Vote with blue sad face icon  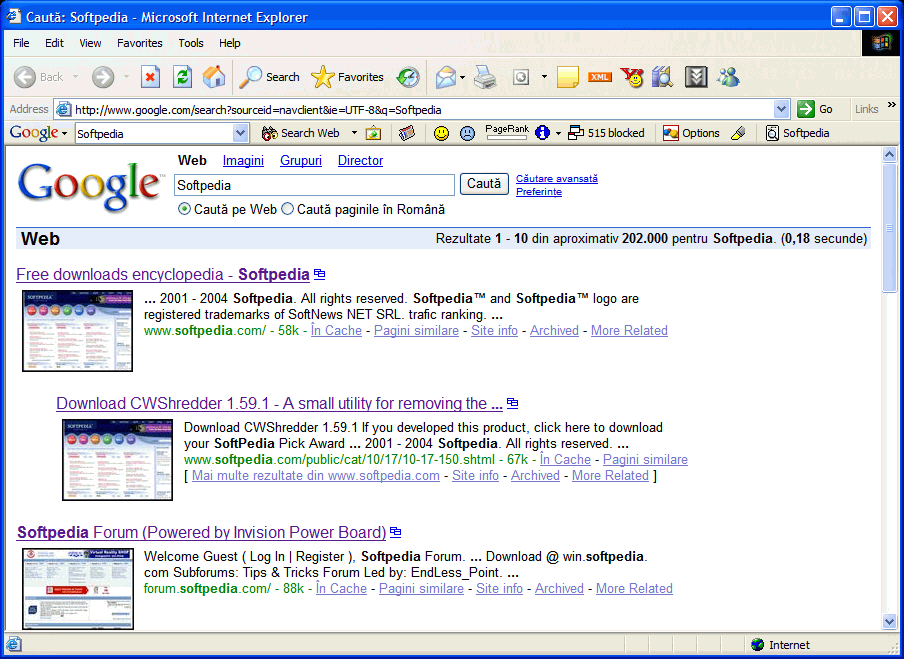467,133
